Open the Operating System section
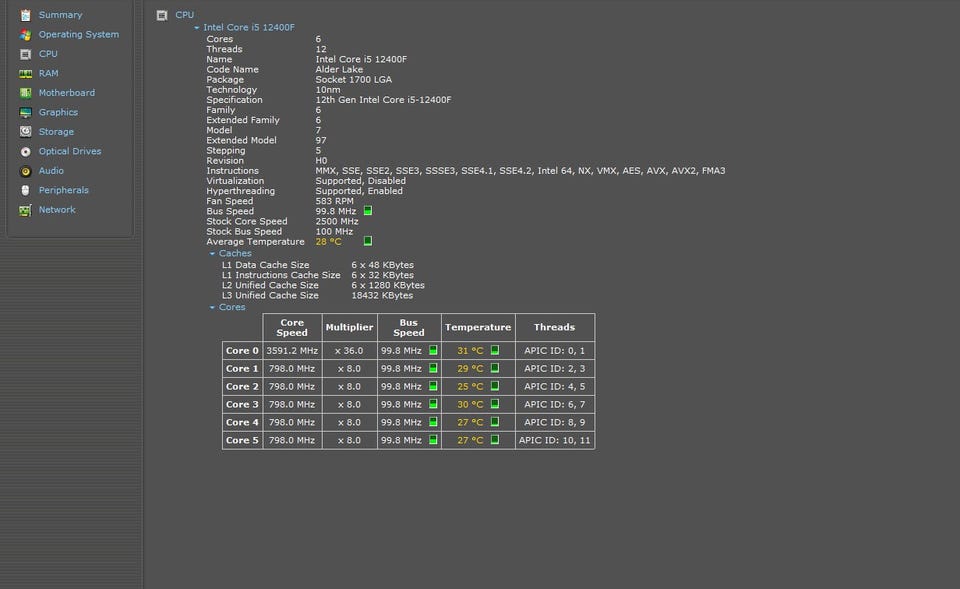Screen dimensions: 960x589 [79, 34]
